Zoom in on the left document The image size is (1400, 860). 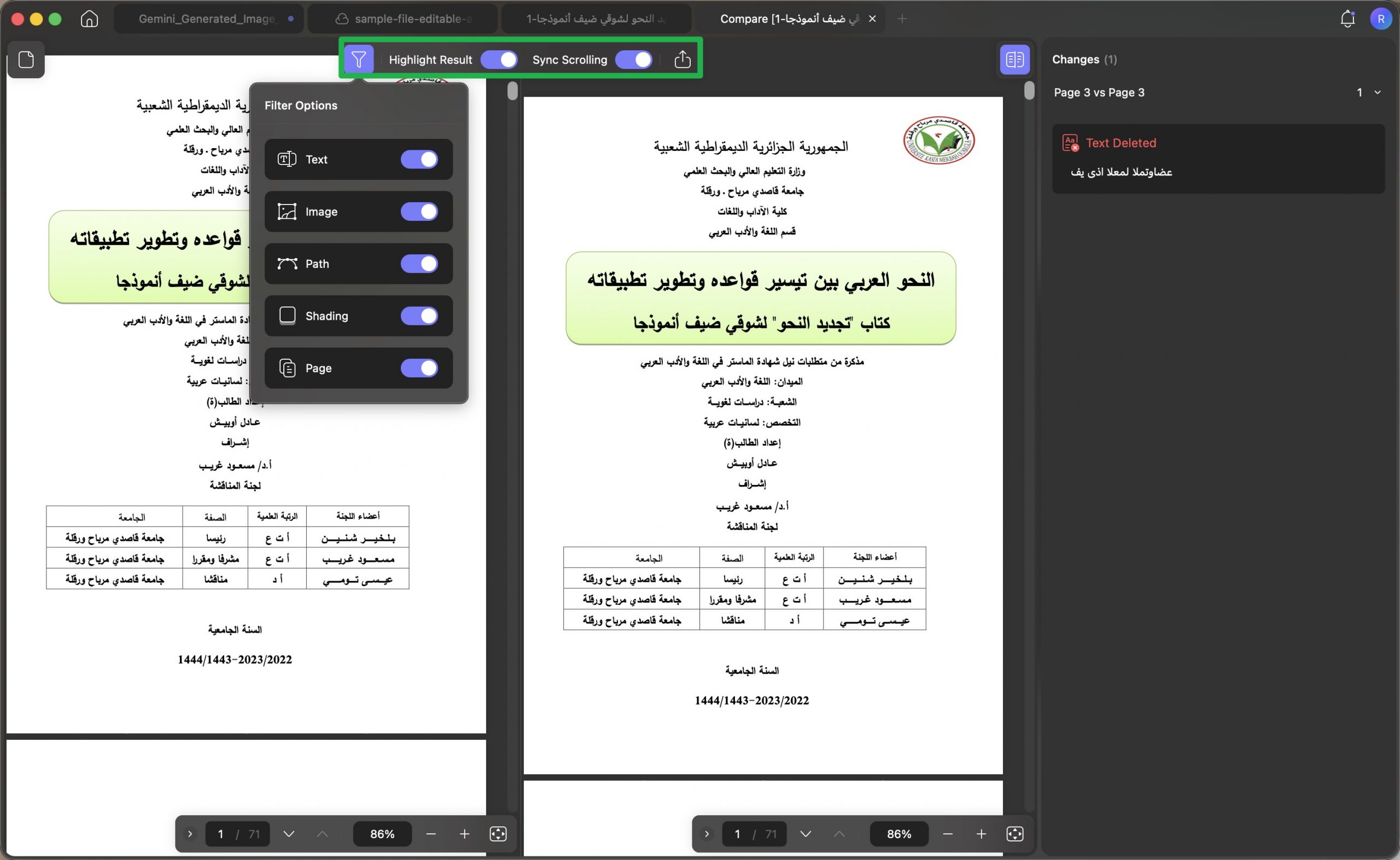coord(464,834)
